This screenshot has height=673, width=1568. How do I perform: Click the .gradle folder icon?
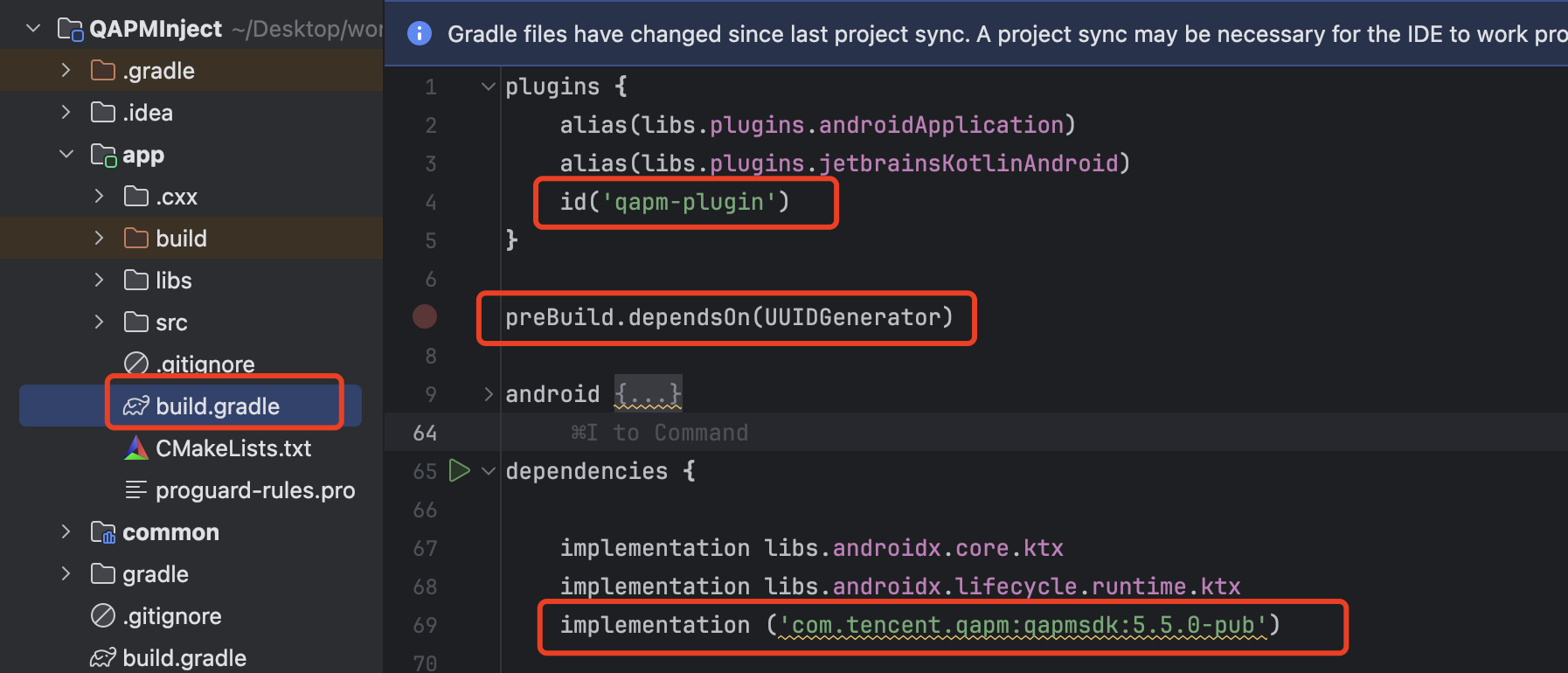pos(103,70)
